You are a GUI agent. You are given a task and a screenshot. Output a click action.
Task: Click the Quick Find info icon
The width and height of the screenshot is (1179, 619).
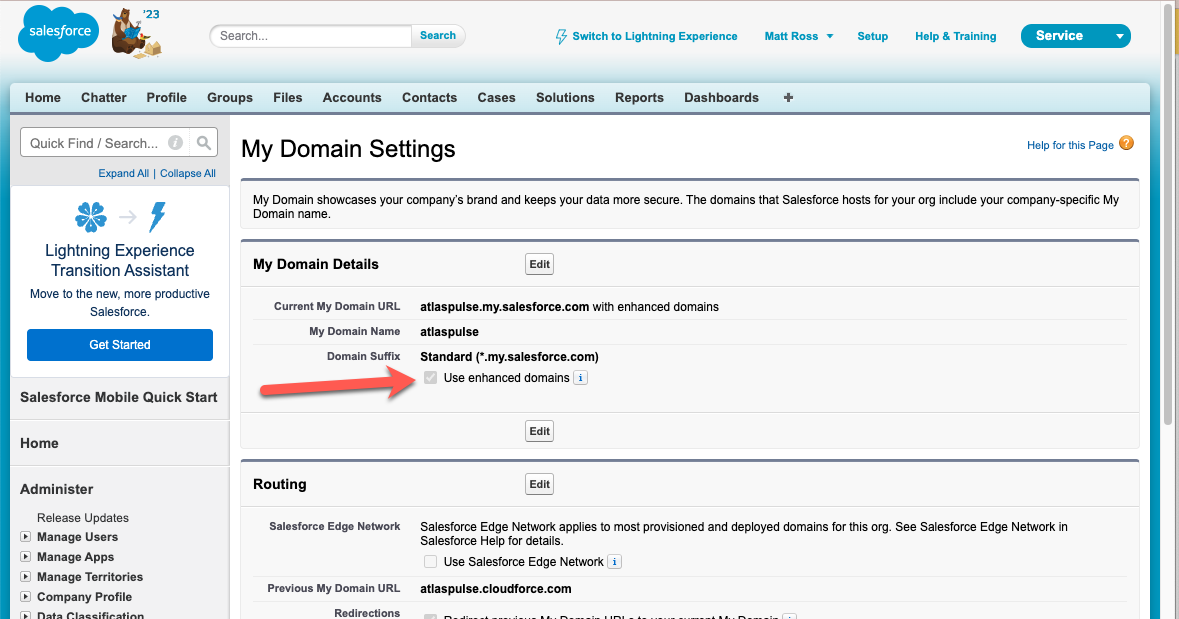click(x=175, y=142)
